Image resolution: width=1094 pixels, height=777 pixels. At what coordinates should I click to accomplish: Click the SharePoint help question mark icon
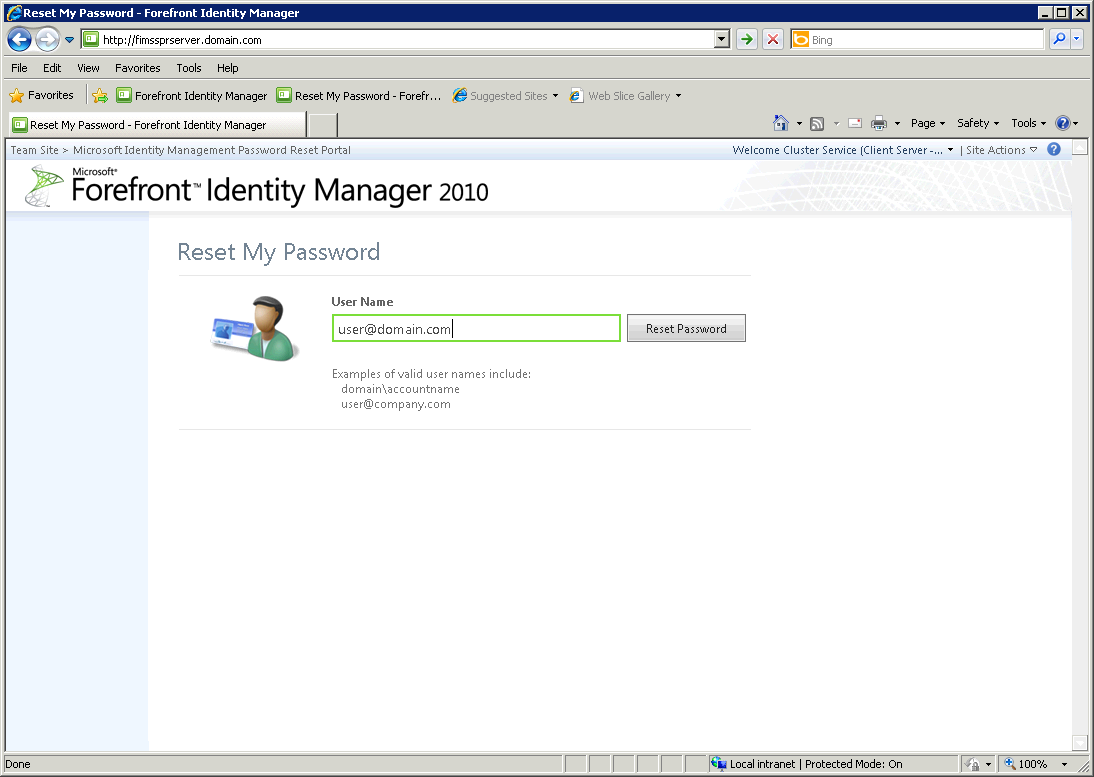(x=1054, y=149)
